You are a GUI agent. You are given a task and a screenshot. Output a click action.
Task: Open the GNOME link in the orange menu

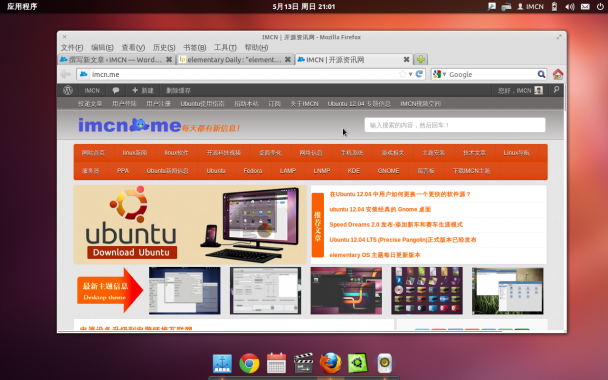point(388,171)
